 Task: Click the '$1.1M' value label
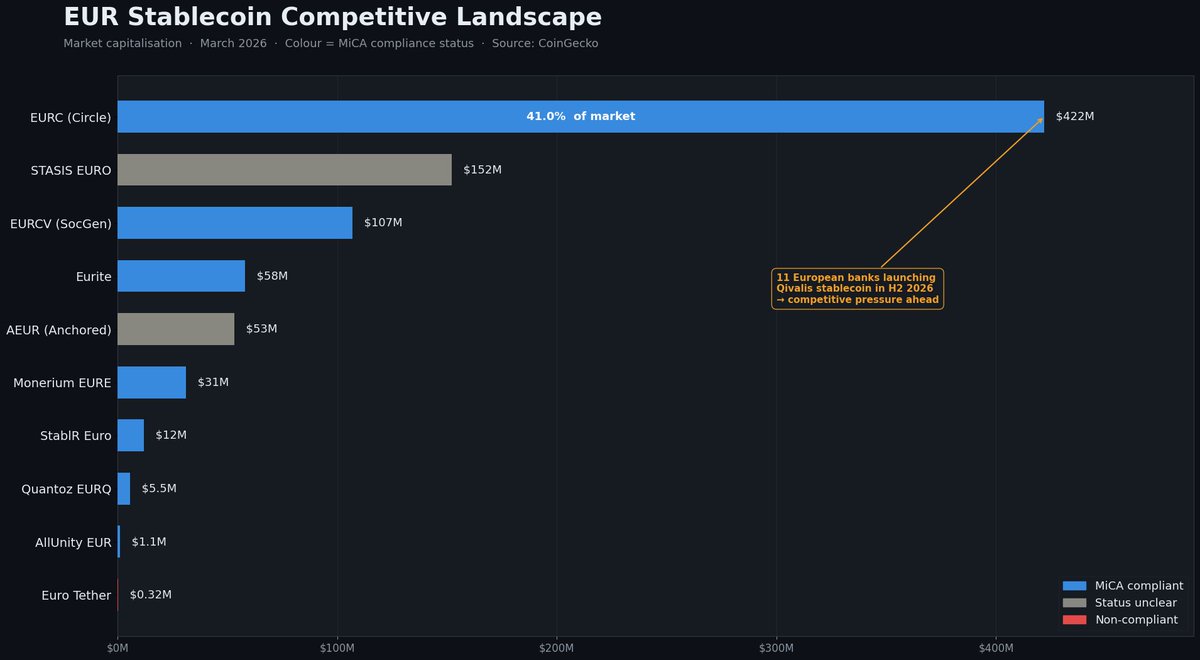click(x=149, y=542)
